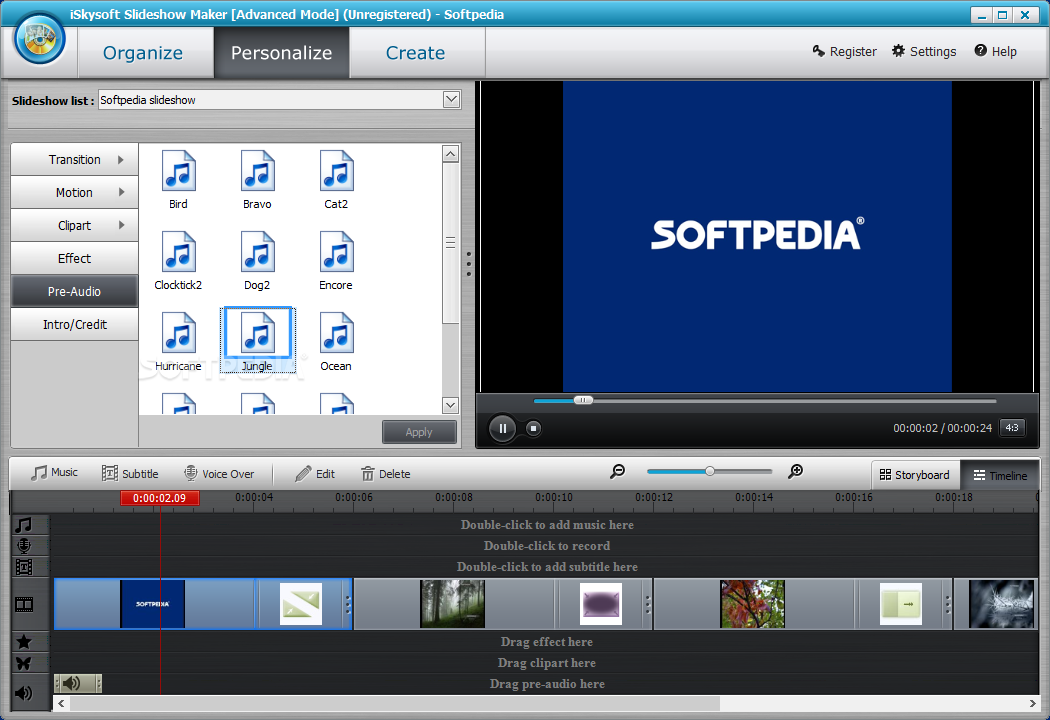This screenshot has height=720, width=1050.
Task: Click the subtitle track filmstrip icon
Action: point(24,567)
